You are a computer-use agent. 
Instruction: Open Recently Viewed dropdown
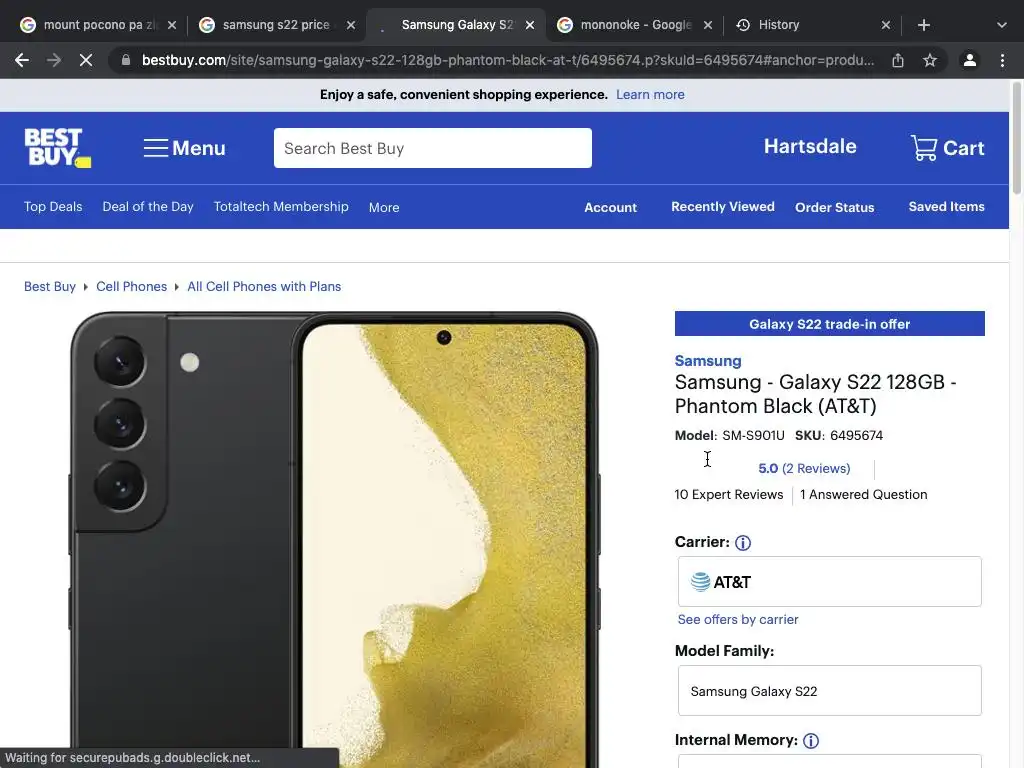coord(722,206)
